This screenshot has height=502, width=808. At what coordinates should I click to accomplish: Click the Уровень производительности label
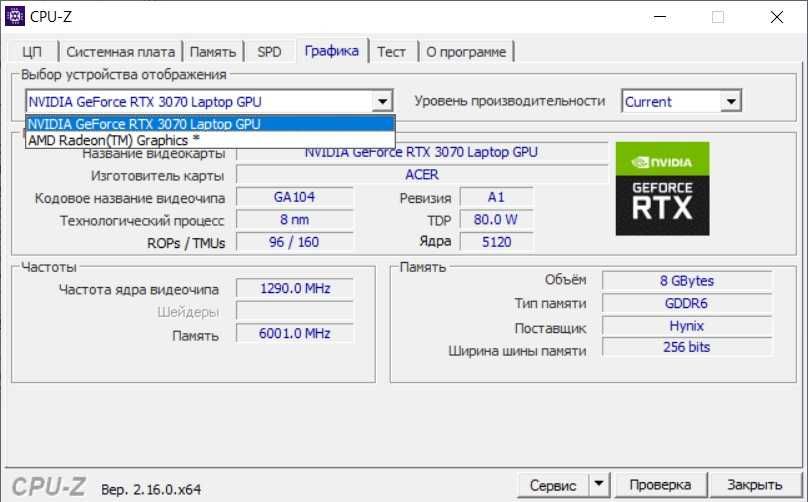pos(510,101)
